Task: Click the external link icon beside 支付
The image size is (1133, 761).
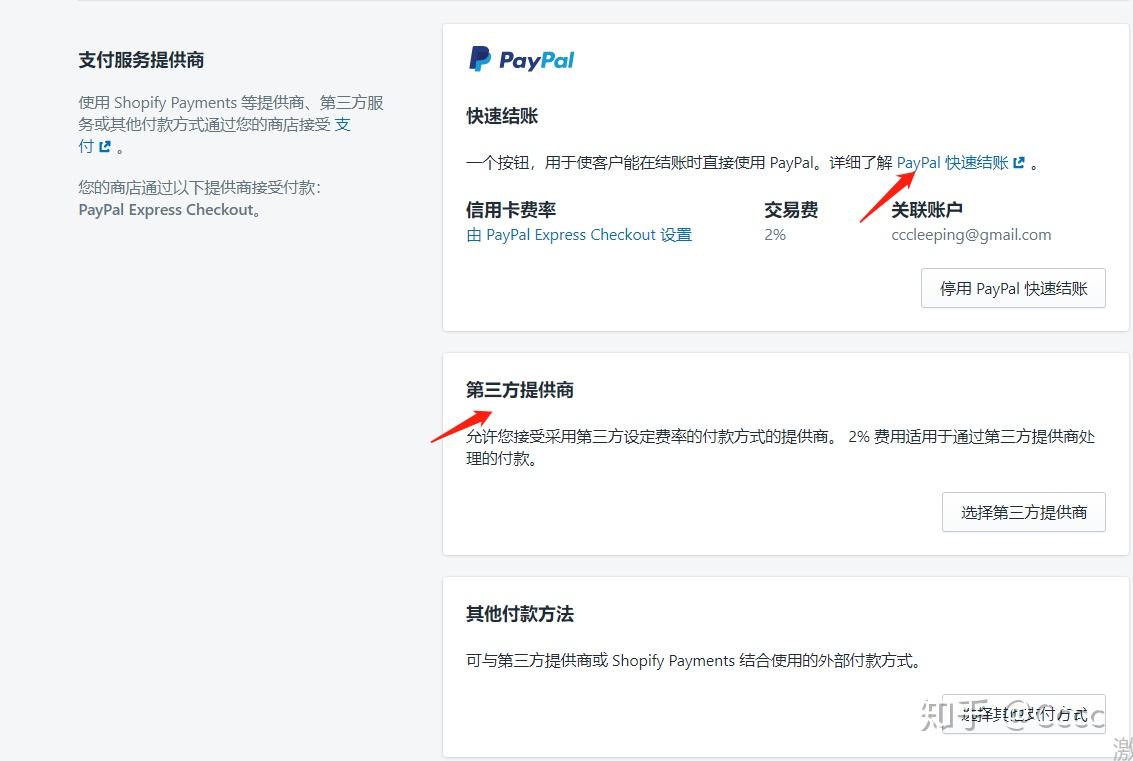Action: (x=103, y=146)
